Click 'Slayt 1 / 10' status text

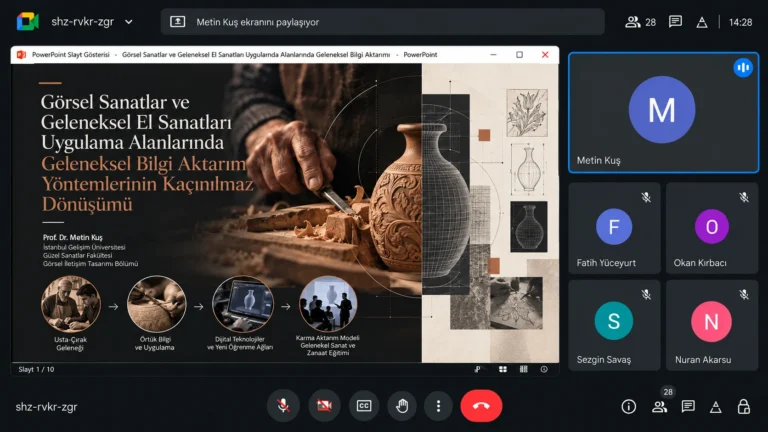click(36, 369)
